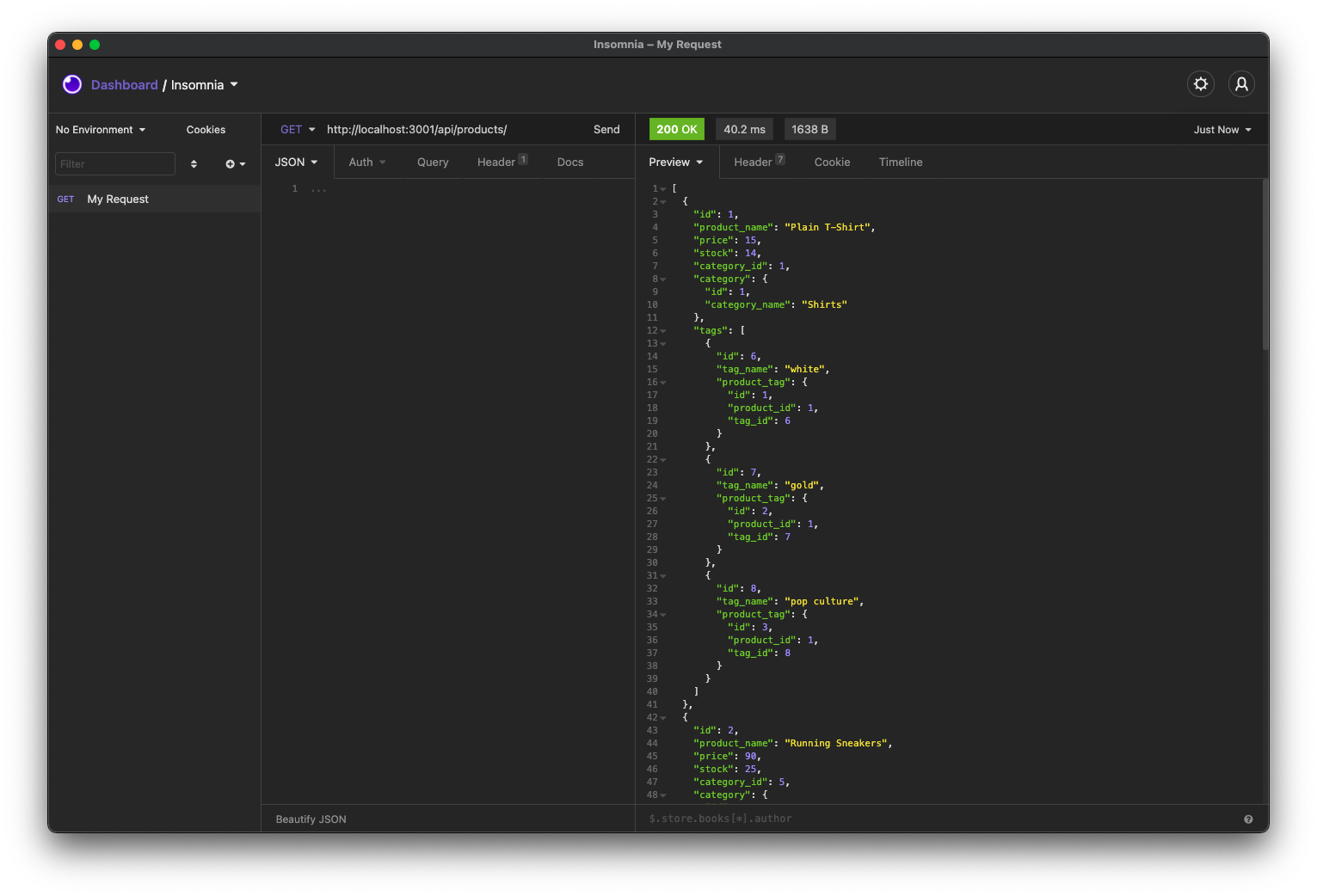This screenshot has width=1317, height=896.
Task: Switch to the response Header tab
Action: (759, 162)
